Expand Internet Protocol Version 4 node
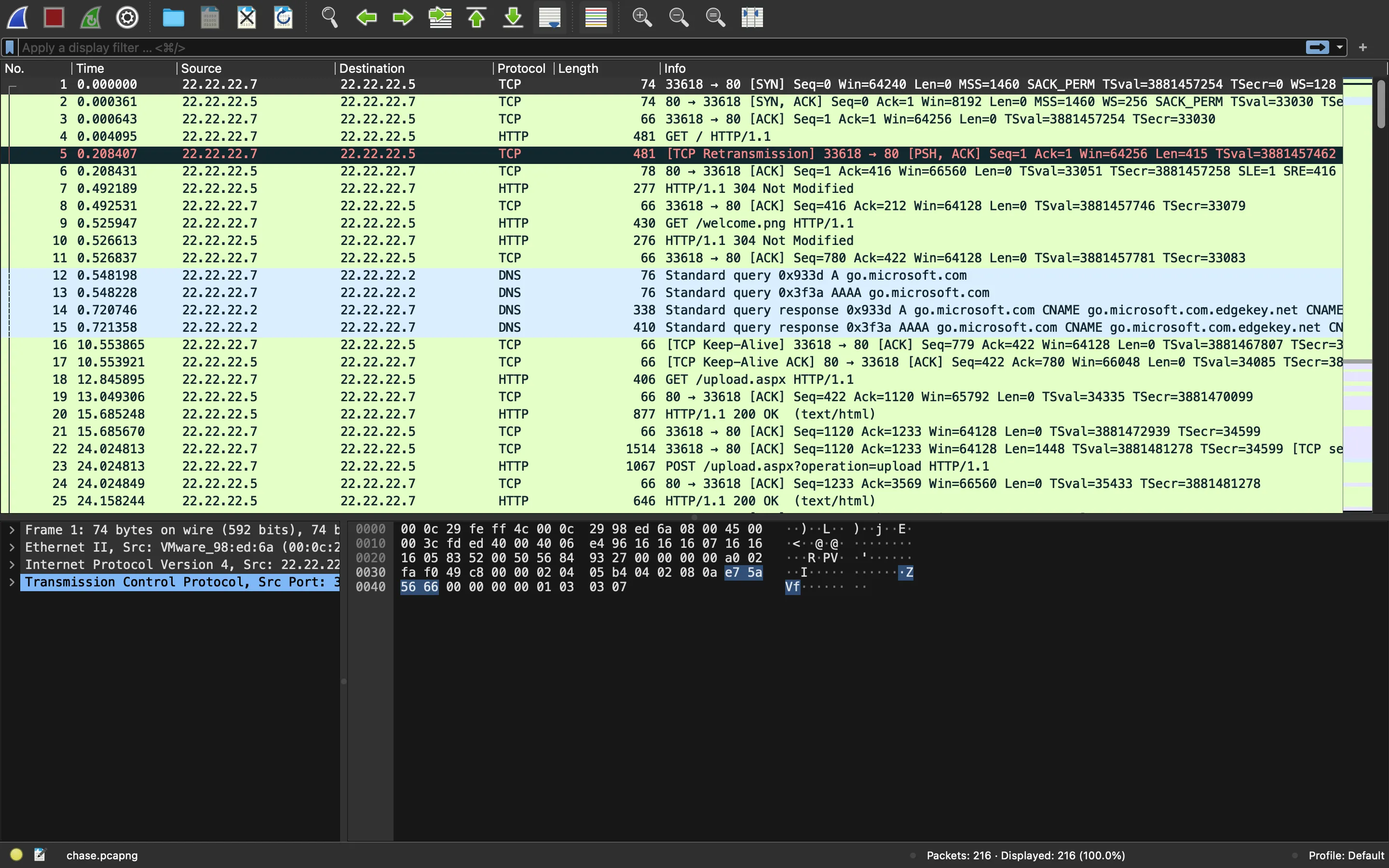The width and height of the screenshot is (1389, 868). [12, 565]
